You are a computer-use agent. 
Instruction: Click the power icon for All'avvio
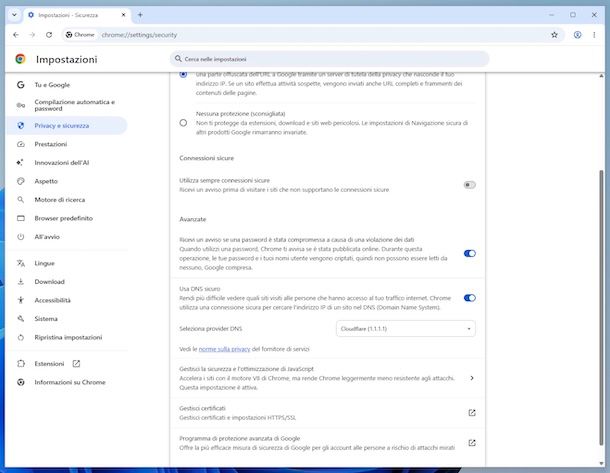pyautogui.click(x=21, y=237)
